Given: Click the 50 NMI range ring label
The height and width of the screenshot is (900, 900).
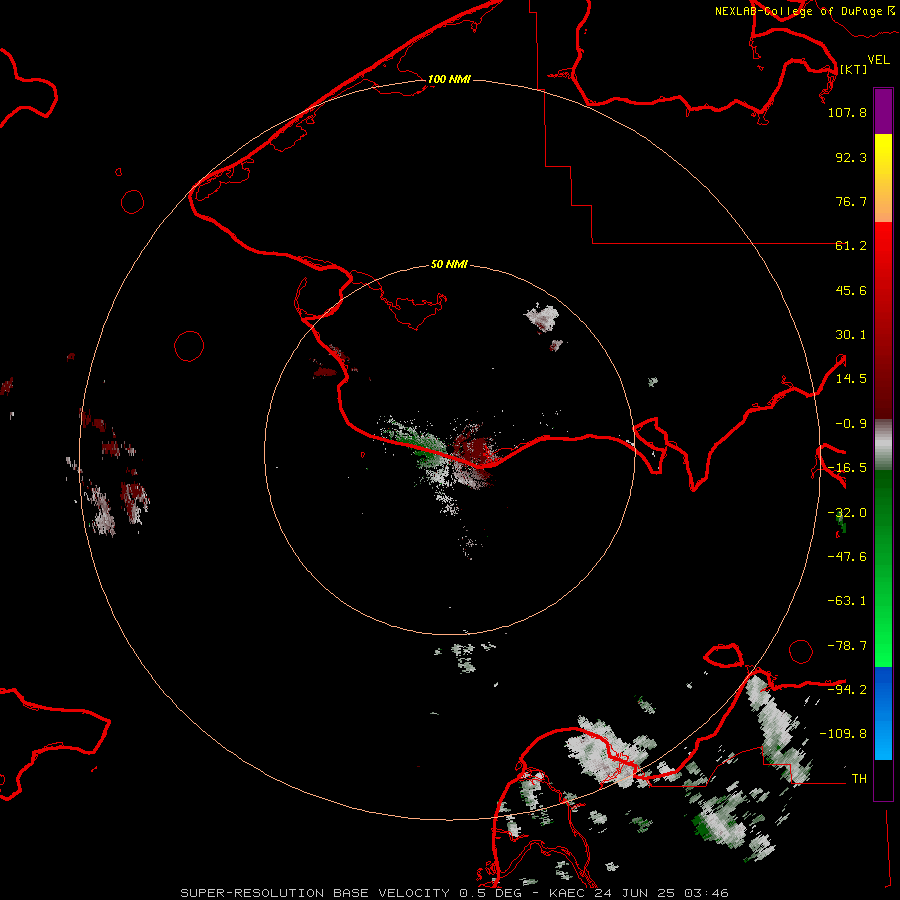Looking at the screenshot, I should pos(449,264).
